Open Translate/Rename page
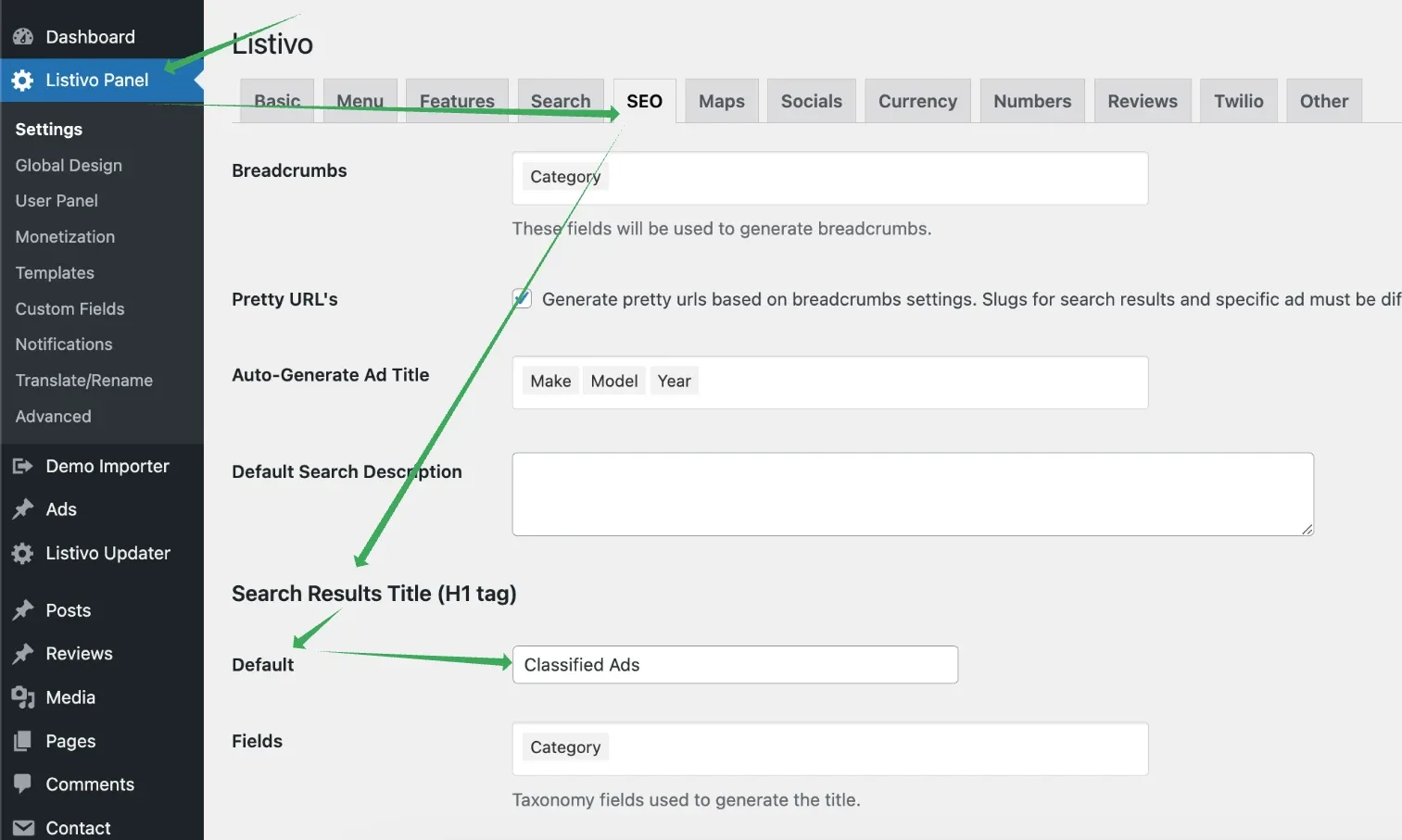The height and width of the screenshot is (840, 1402). 84,381
